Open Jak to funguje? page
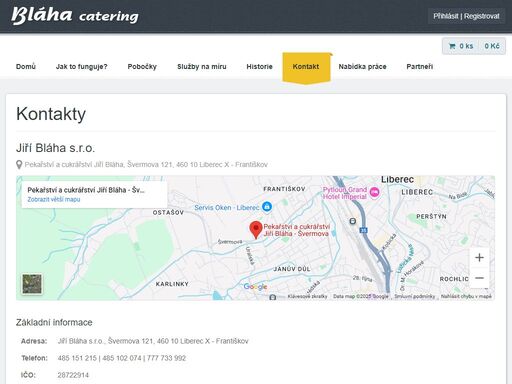 pos(82,66)
